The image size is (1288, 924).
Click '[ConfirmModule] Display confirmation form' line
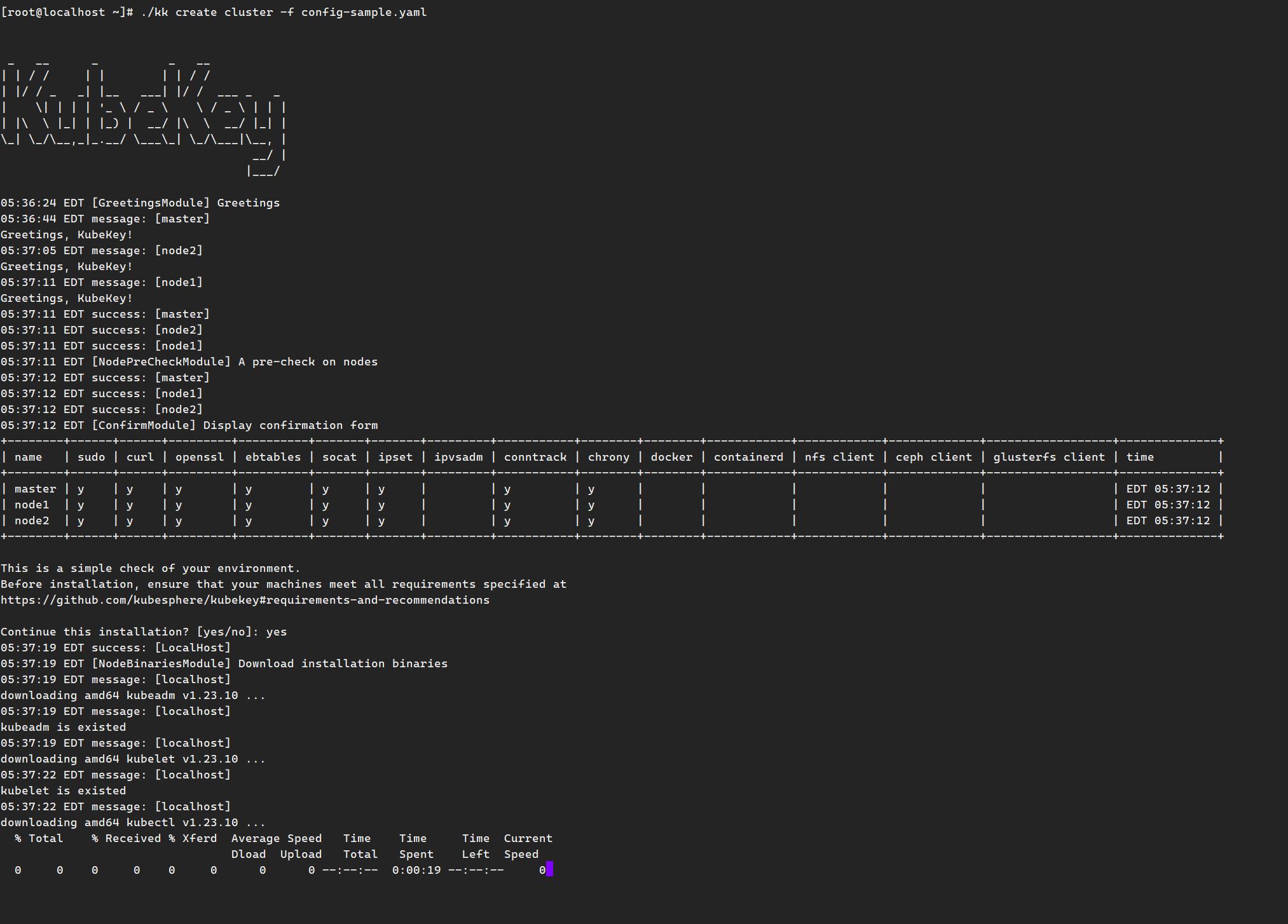(x=235, y=425)
